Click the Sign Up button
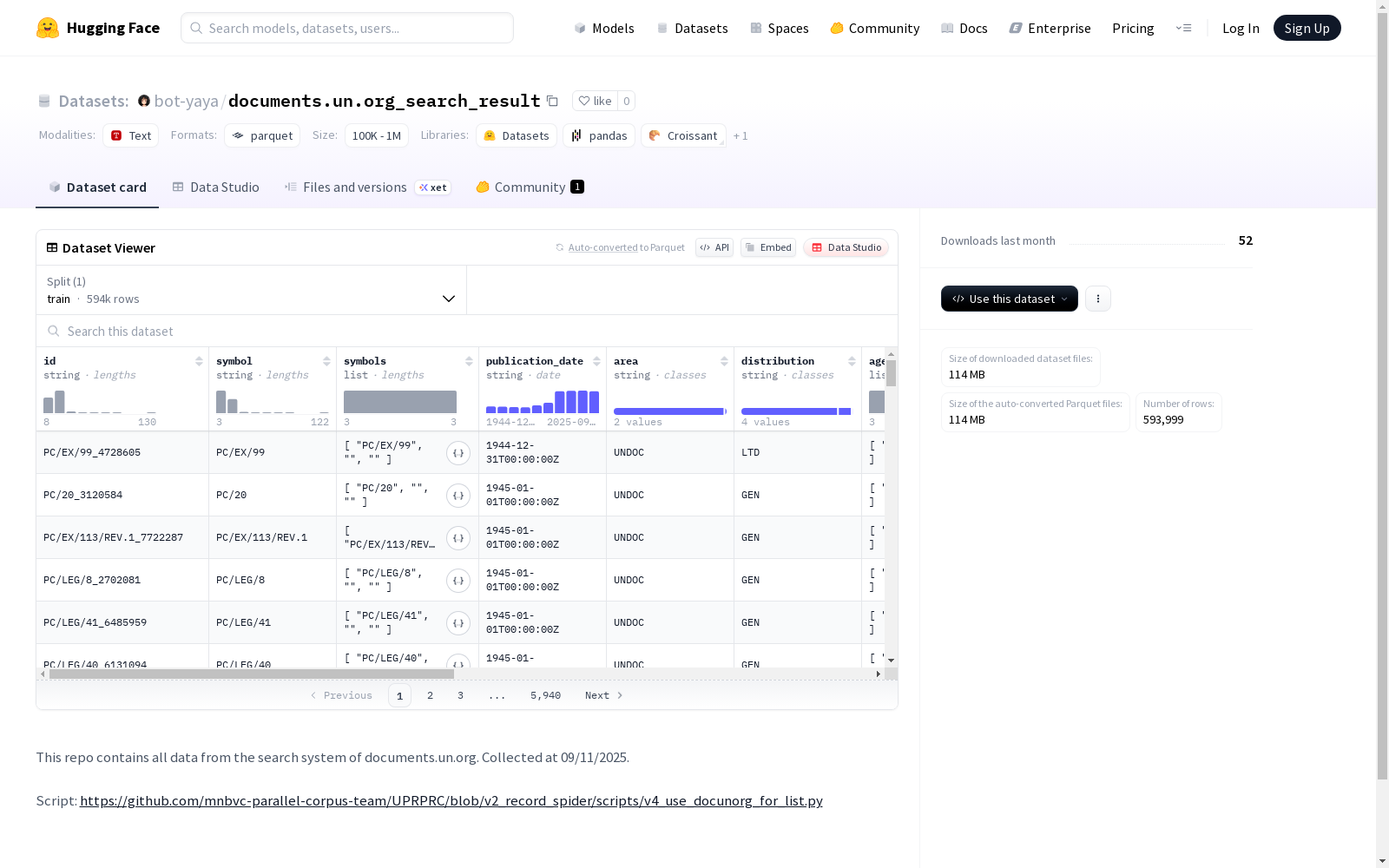Image resolution: width=1389 pixels, height=868 pixels. click(1307, 28)
